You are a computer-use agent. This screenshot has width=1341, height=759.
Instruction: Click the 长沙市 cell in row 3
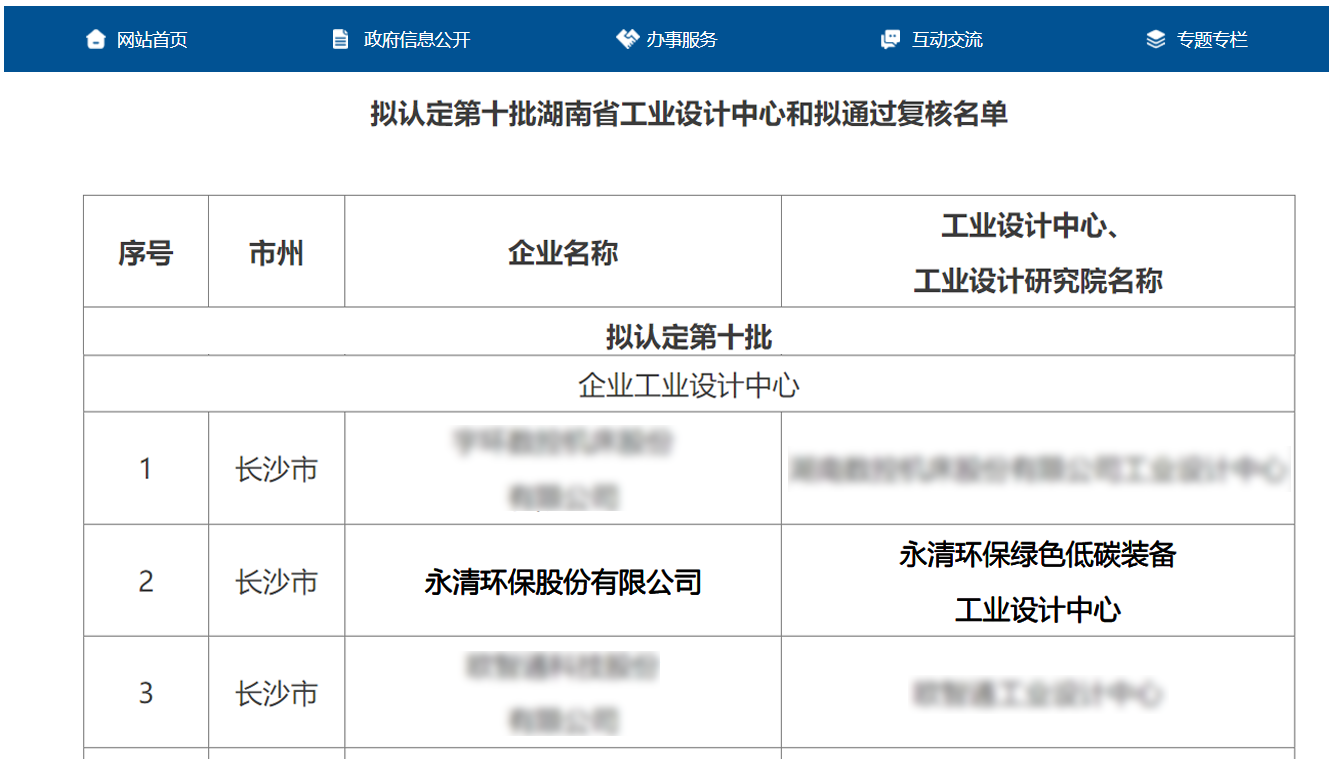276,693
